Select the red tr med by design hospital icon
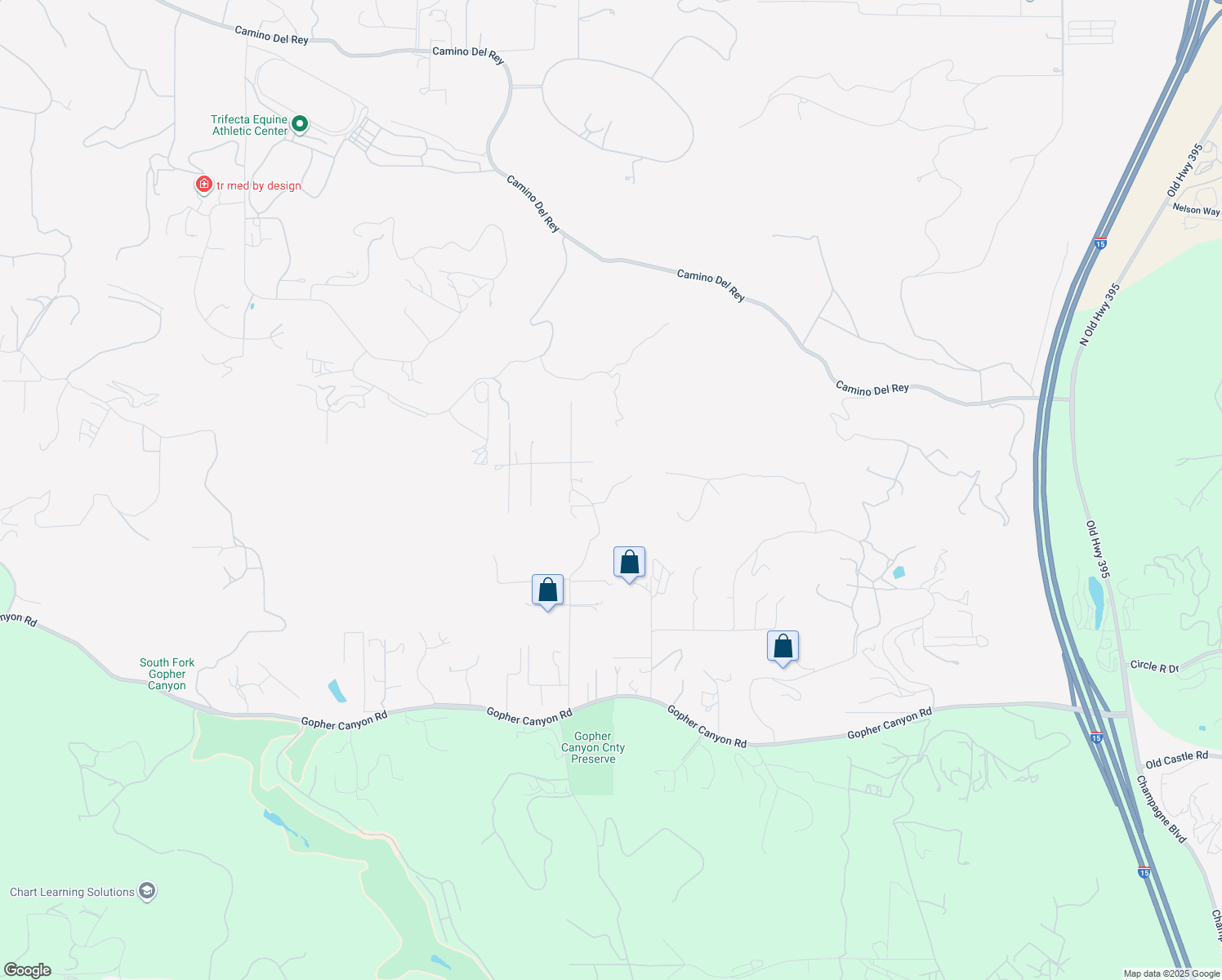 [203, 185]
